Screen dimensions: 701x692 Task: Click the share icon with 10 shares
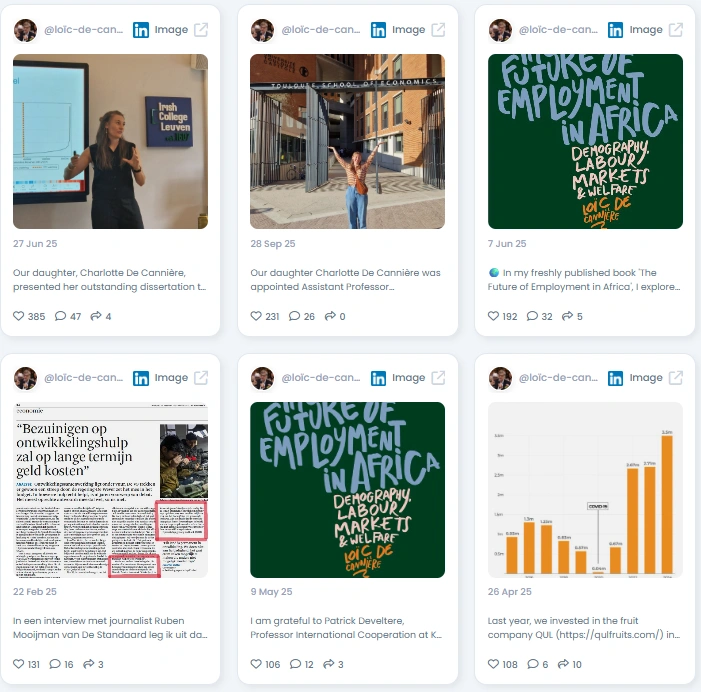coord(563,664)
